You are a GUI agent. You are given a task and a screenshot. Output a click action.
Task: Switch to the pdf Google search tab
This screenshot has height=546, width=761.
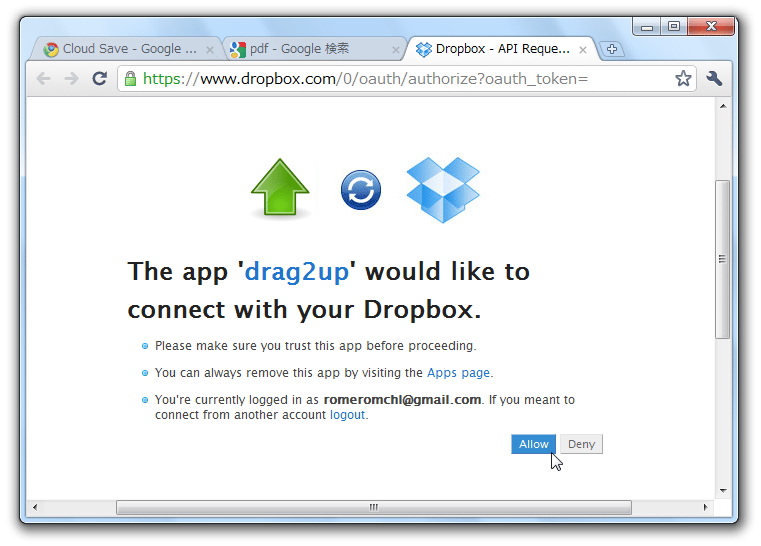click(313, 49)
